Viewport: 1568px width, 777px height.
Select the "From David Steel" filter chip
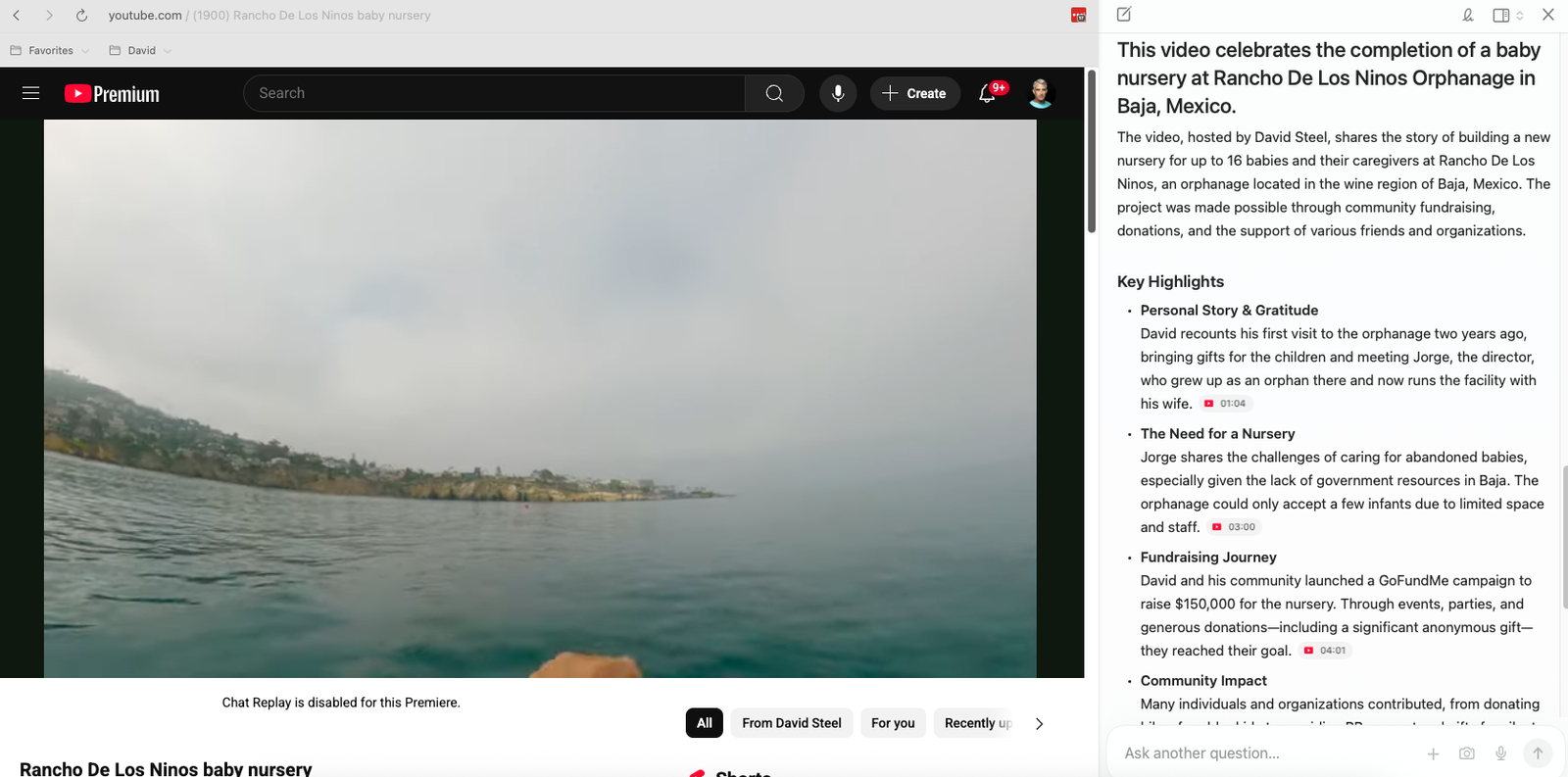[791, 723]
